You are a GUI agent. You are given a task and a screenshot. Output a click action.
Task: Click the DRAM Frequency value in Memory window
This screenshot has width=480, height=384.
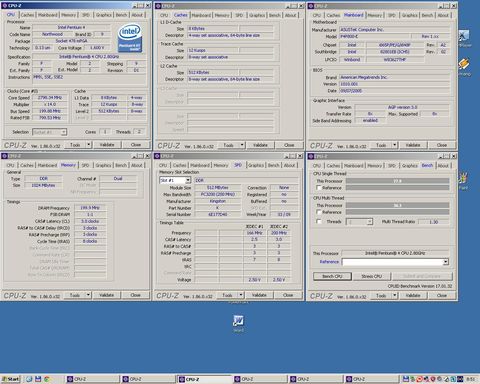(x=90, y=208)
